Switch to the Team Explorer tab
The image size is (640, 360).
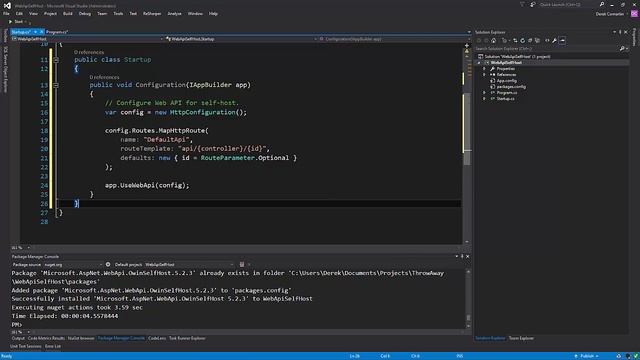point(521,338)
